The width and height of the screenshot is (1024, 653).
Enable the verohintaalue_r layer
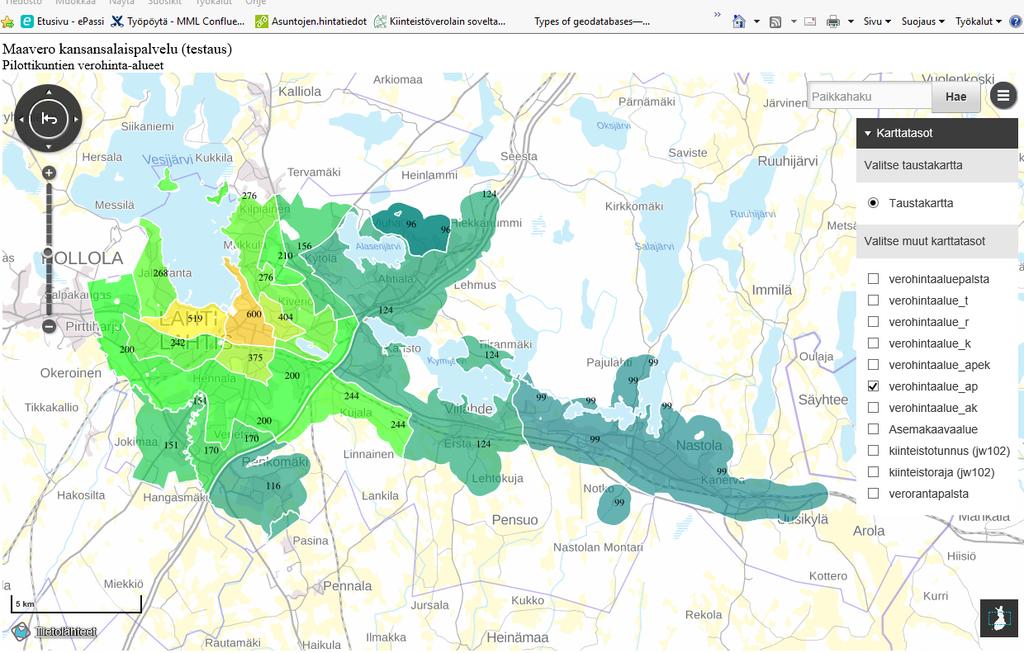(x=873, y=322)
